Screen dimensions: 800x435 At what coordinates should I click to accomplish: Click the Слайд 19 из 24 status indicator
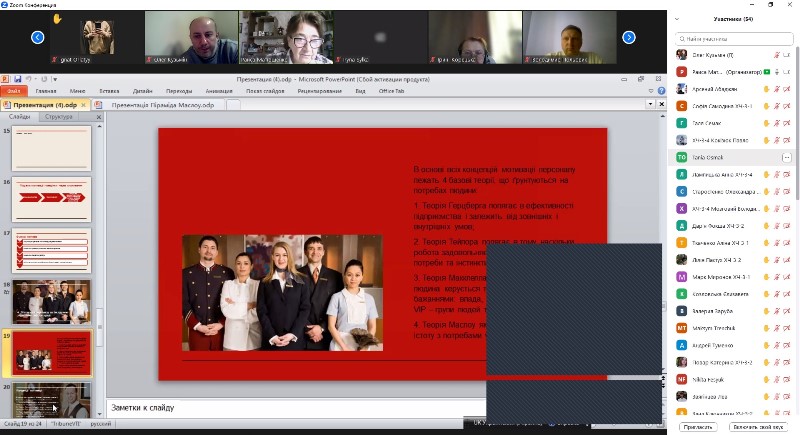click(x=23, y=424)
